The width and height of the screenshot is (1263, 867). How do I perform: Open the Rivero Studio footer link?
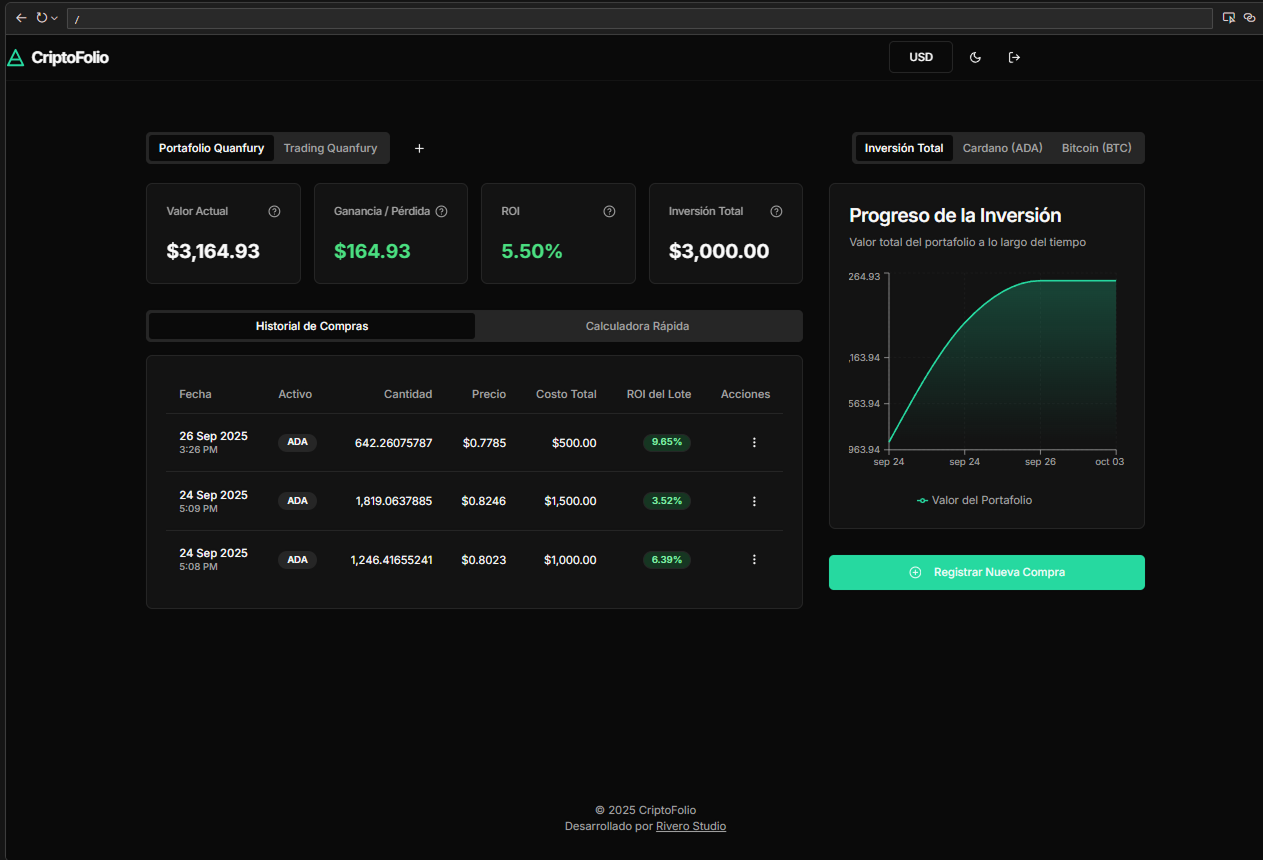coord(690,827)
